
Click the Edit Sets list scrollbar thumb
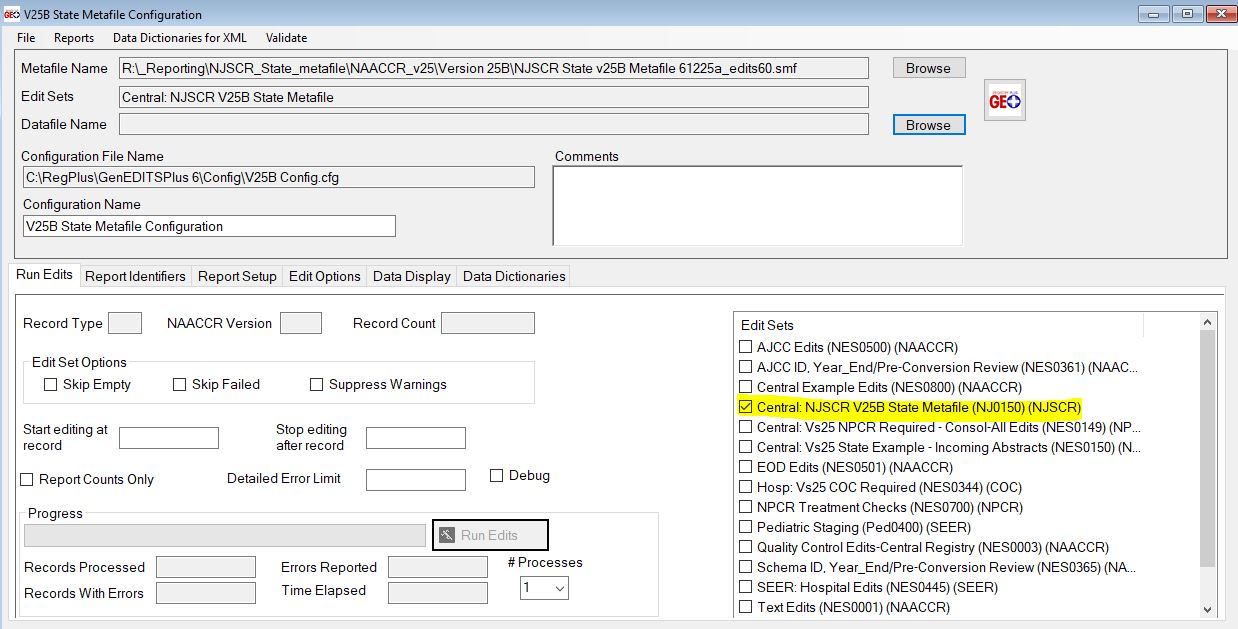[x=1208, y=448]
